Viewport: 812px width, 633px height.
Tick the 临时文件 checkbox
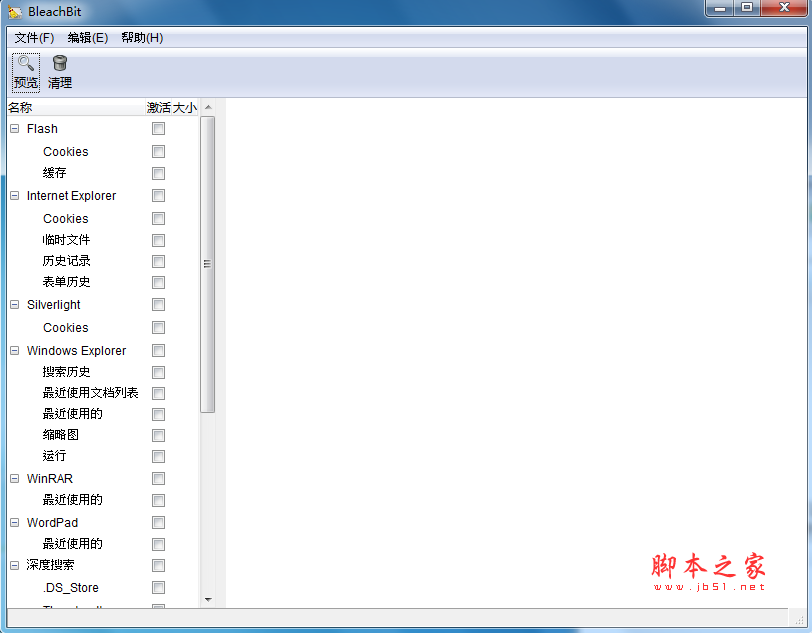(x=158, y=240)
